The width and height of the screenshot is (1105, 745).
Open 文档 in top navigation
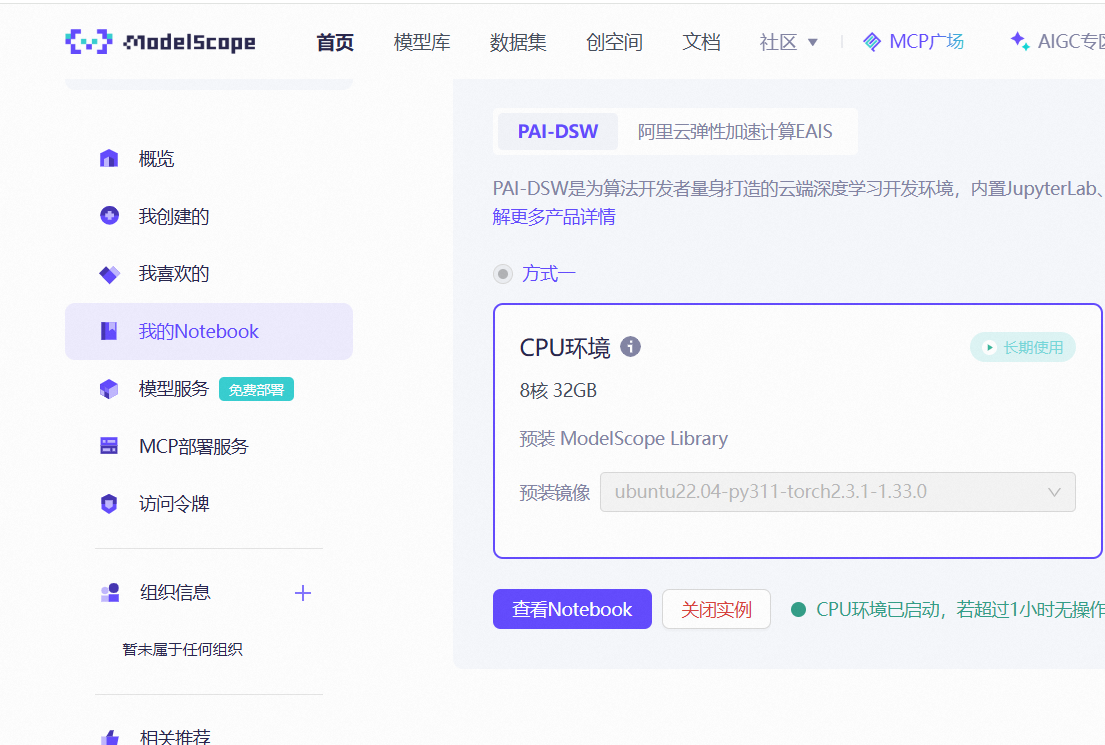coord(701,42)
